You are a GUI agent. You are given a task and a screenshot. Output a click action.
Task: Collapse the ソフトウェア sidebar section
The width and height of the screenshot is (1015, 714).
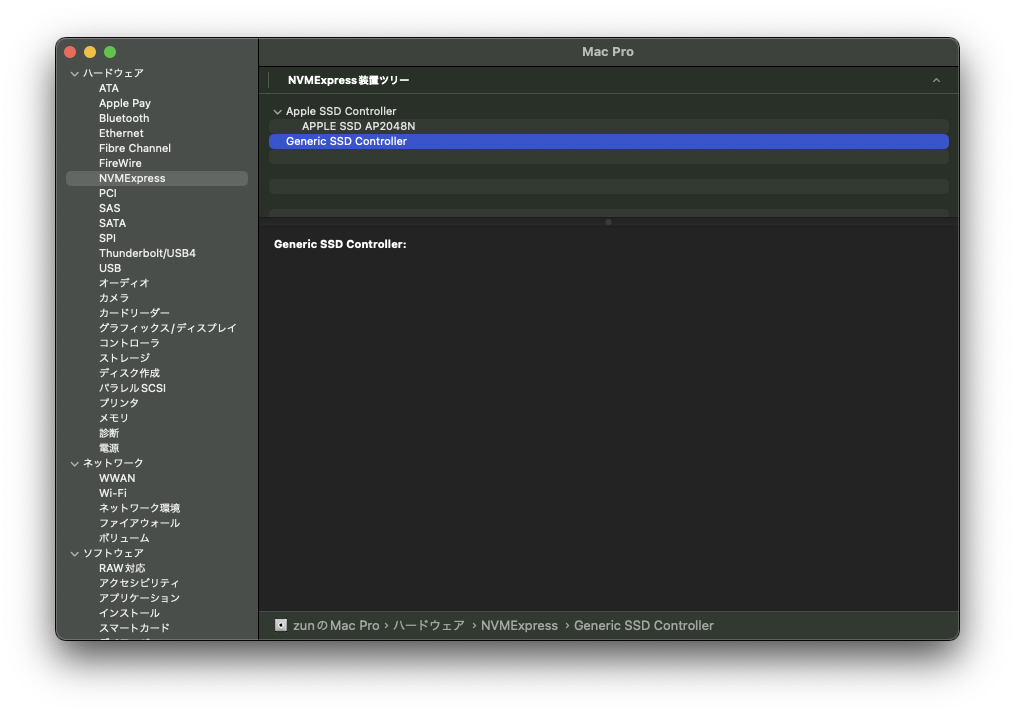tap(74, 553)
